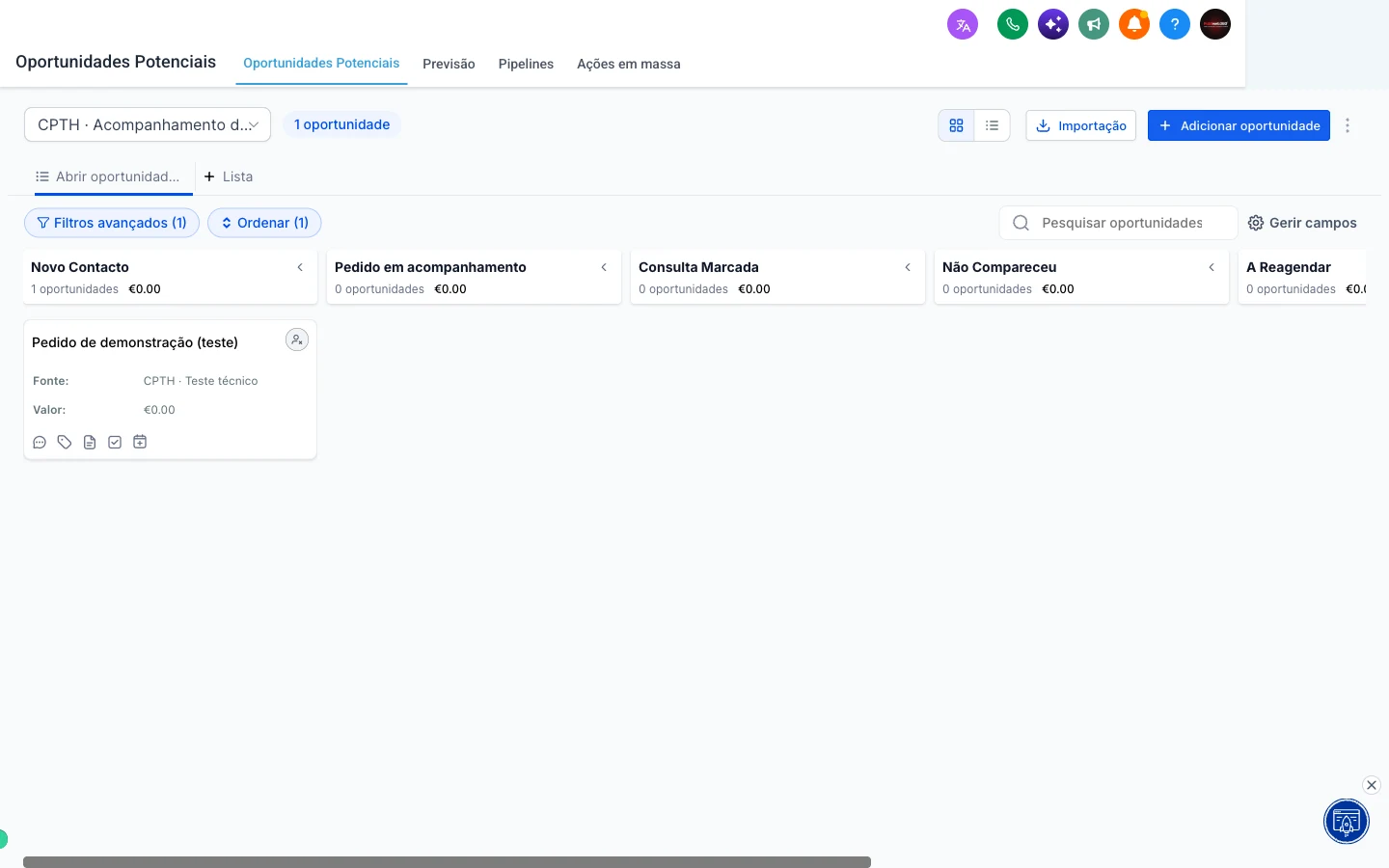Select the Oportunidades Potenciais tab
1389x868 pixels.
[321, 64]
